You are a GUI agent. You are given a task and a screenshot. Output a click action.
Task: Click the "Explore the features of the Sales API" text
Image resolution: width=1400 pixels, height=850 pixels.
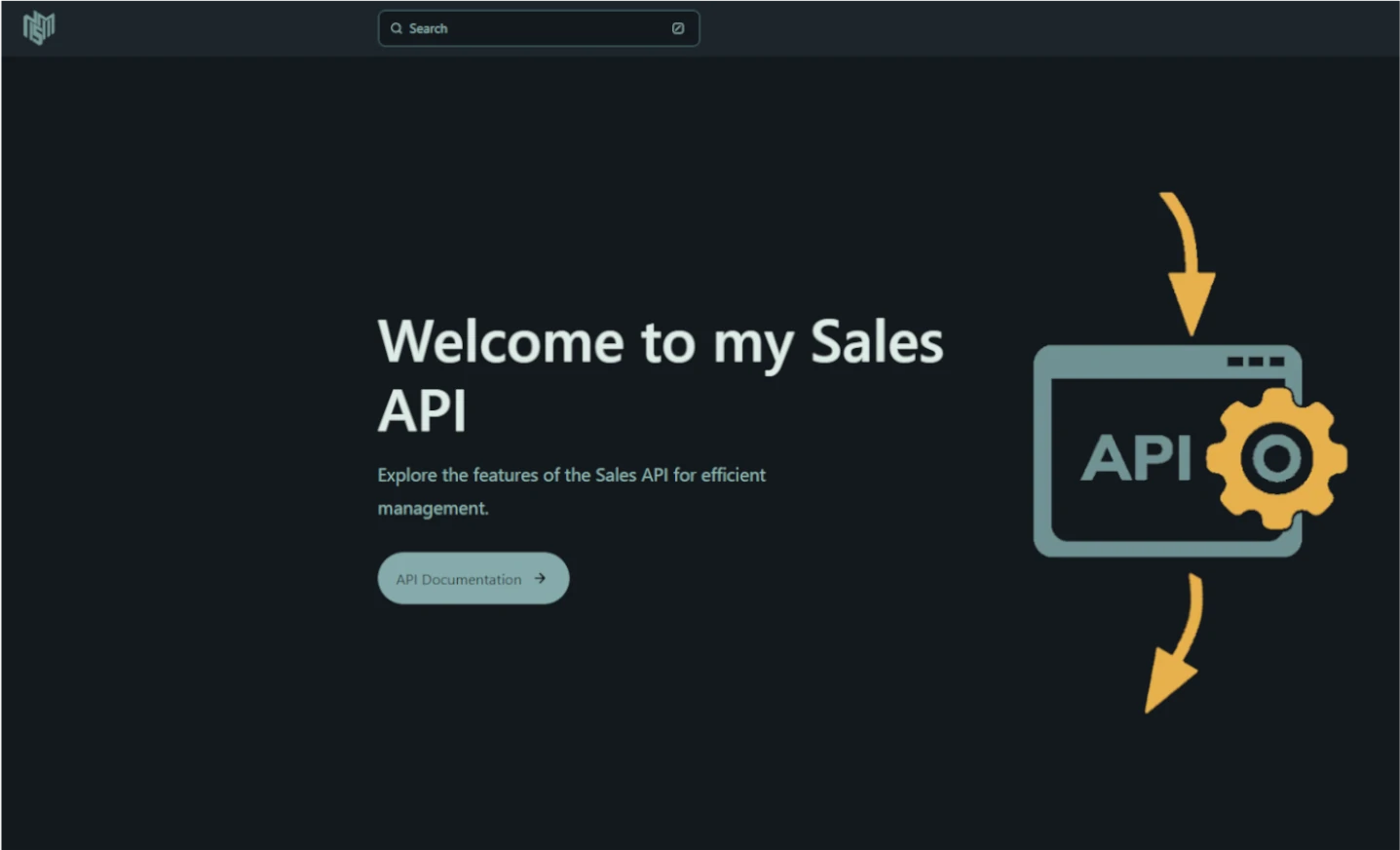pos(572,491)
